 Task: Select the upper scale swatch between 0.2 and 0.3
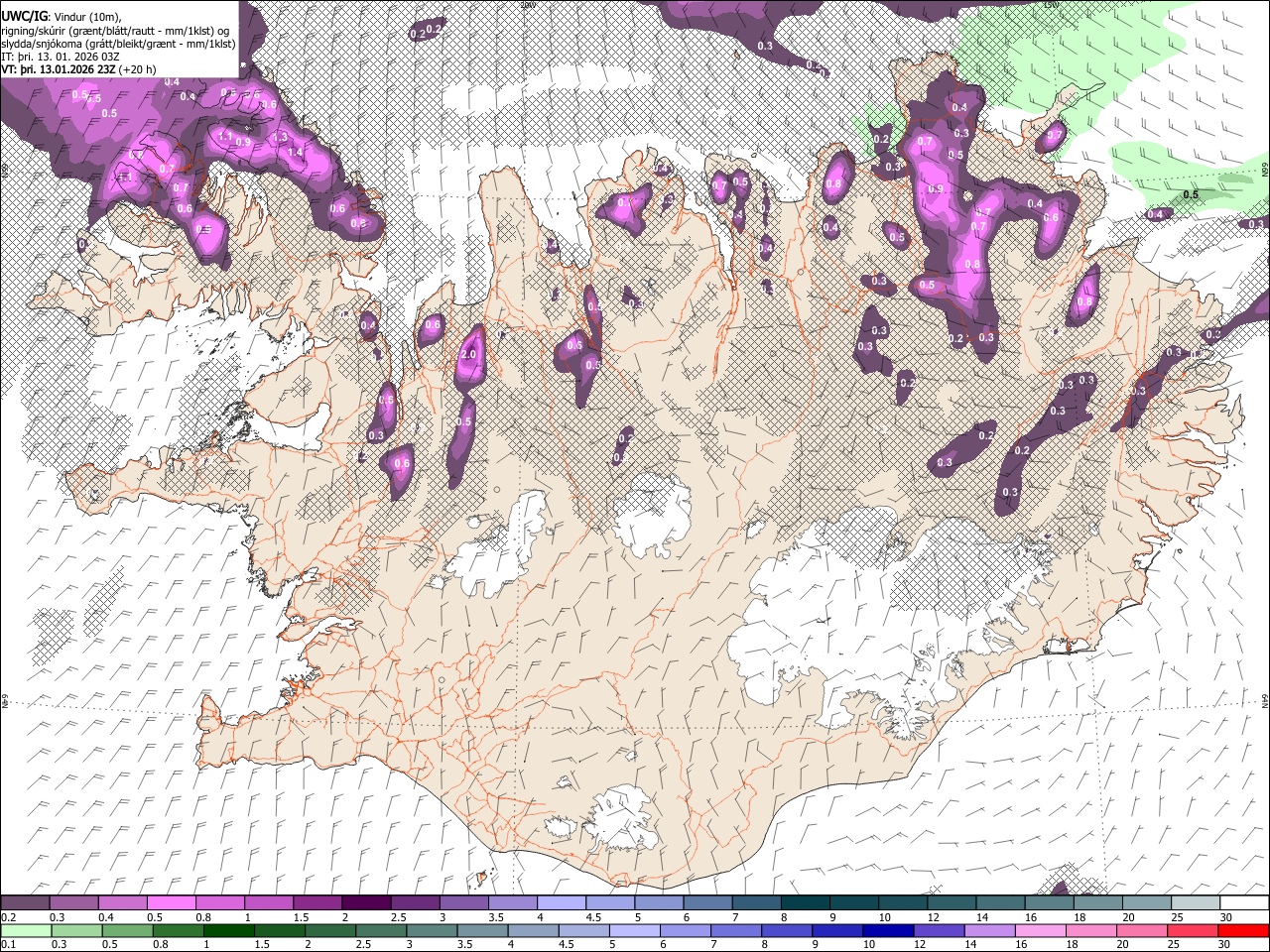[x=25, y=903]
